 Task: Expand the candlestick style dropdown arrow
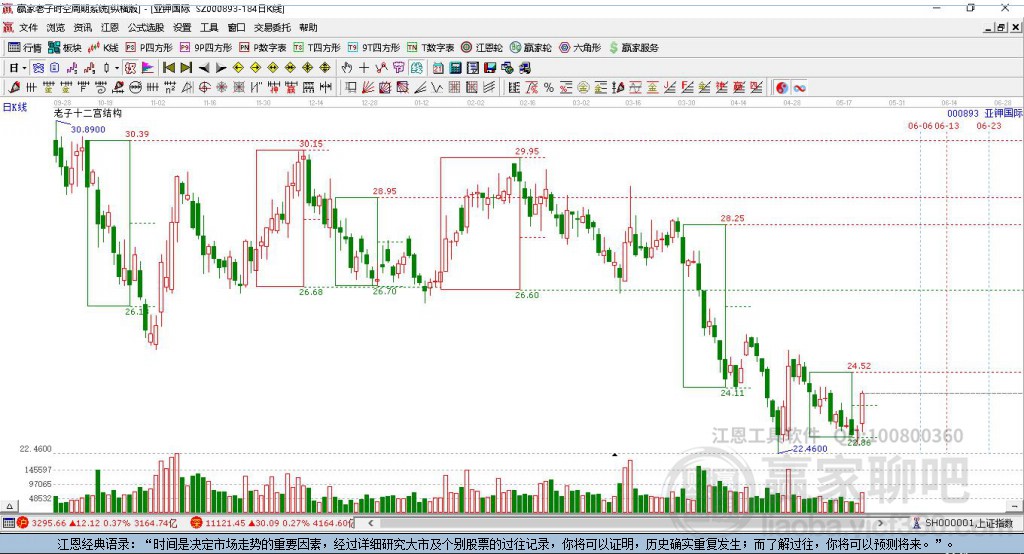pos(117,68)
